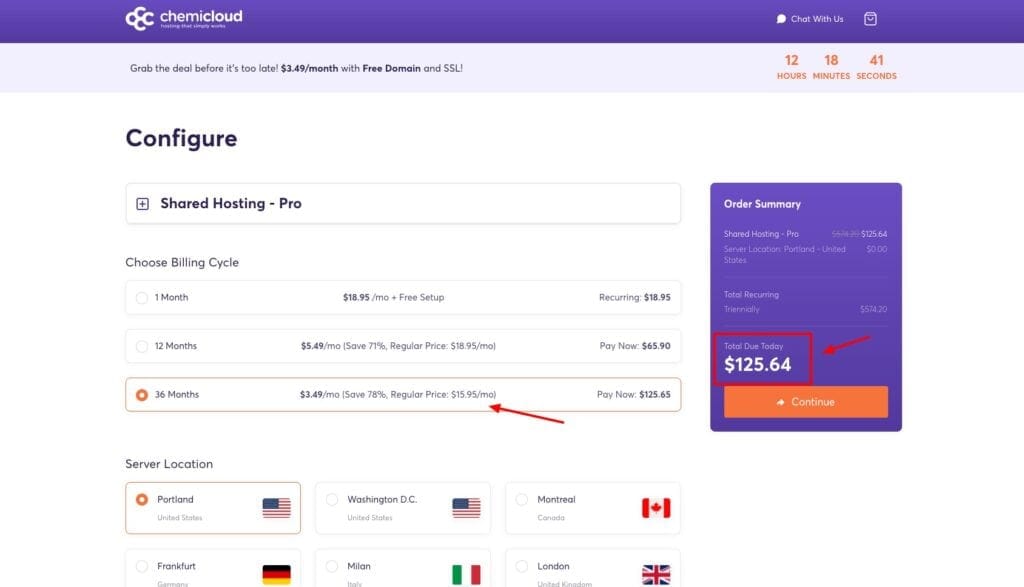Expand the Shared Hosting - Pro section
This screenshot has width=1024, height=587.
[143, 203]
